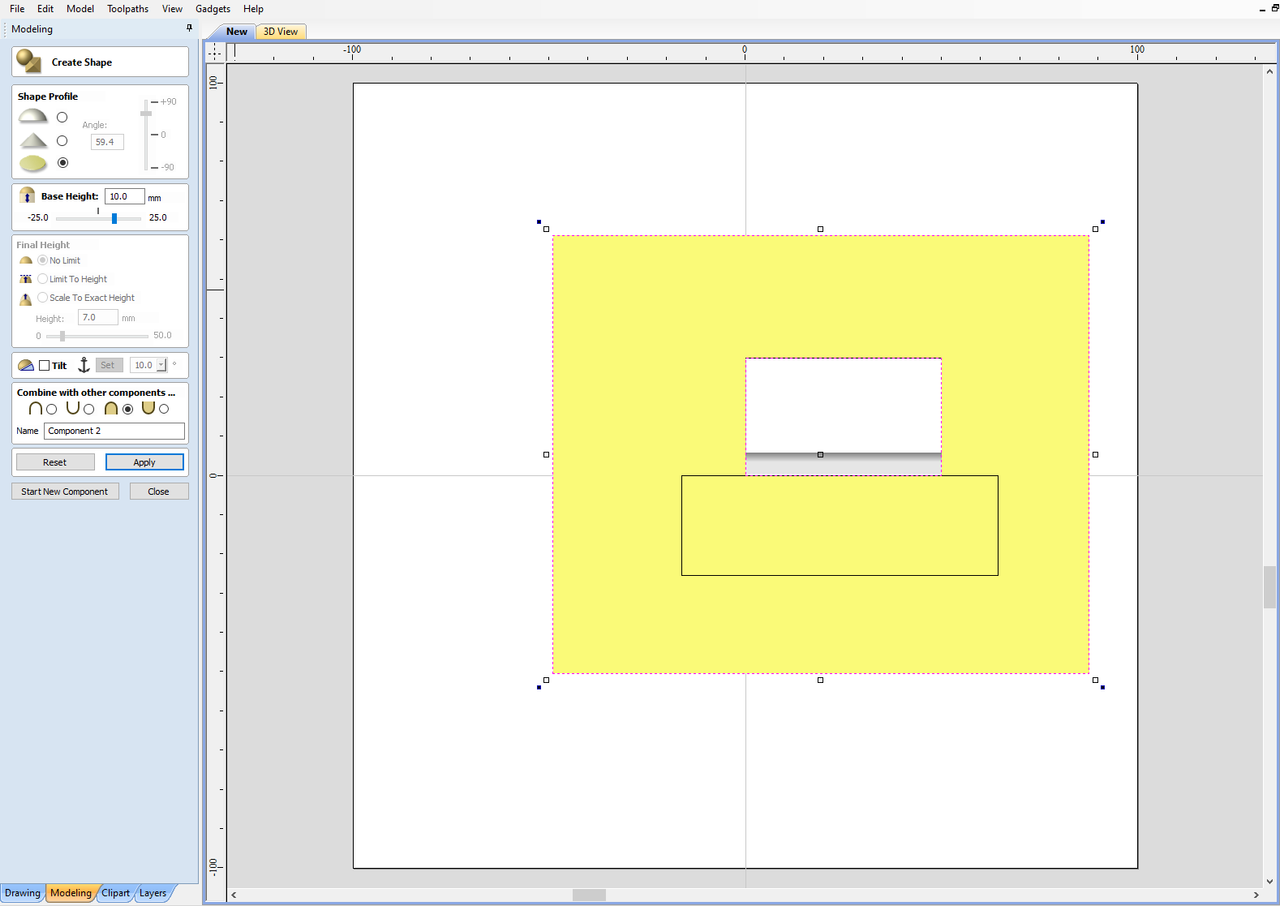
Task: Open the View menu
Action: click(172, 8)
